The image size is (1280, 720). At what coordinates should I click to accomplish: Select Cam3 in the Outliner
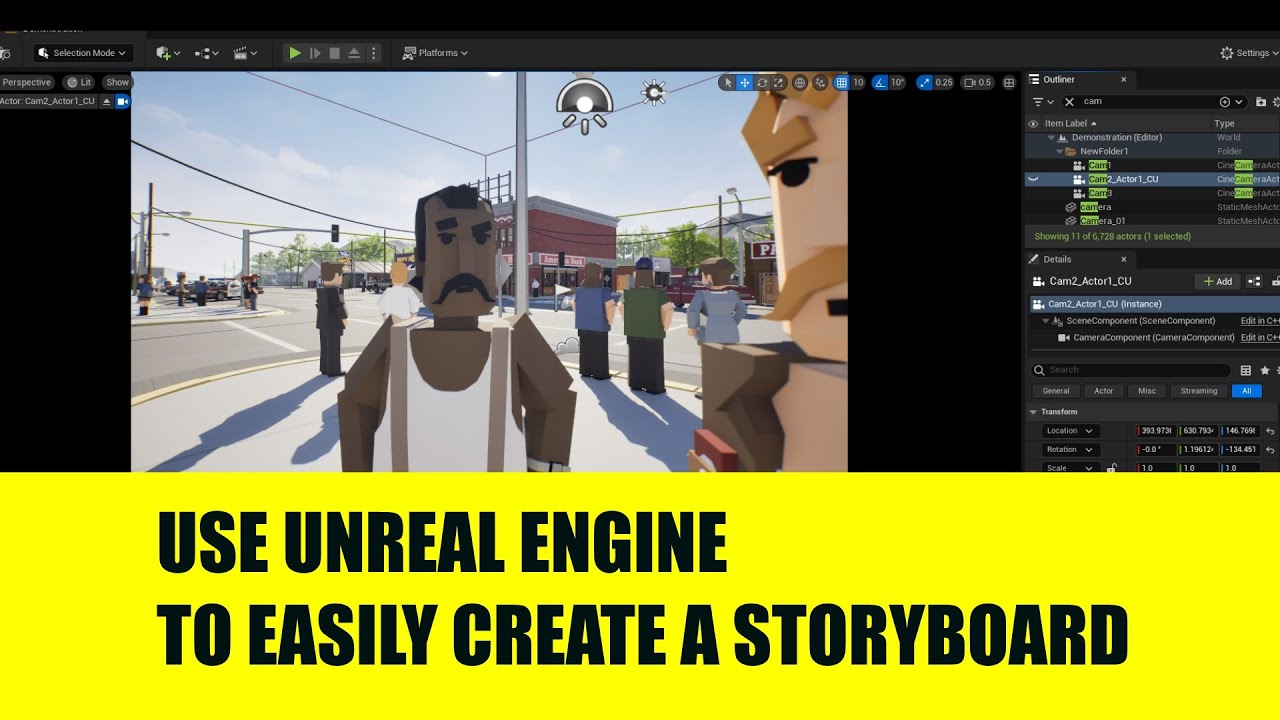click(x=1100, y=193)
